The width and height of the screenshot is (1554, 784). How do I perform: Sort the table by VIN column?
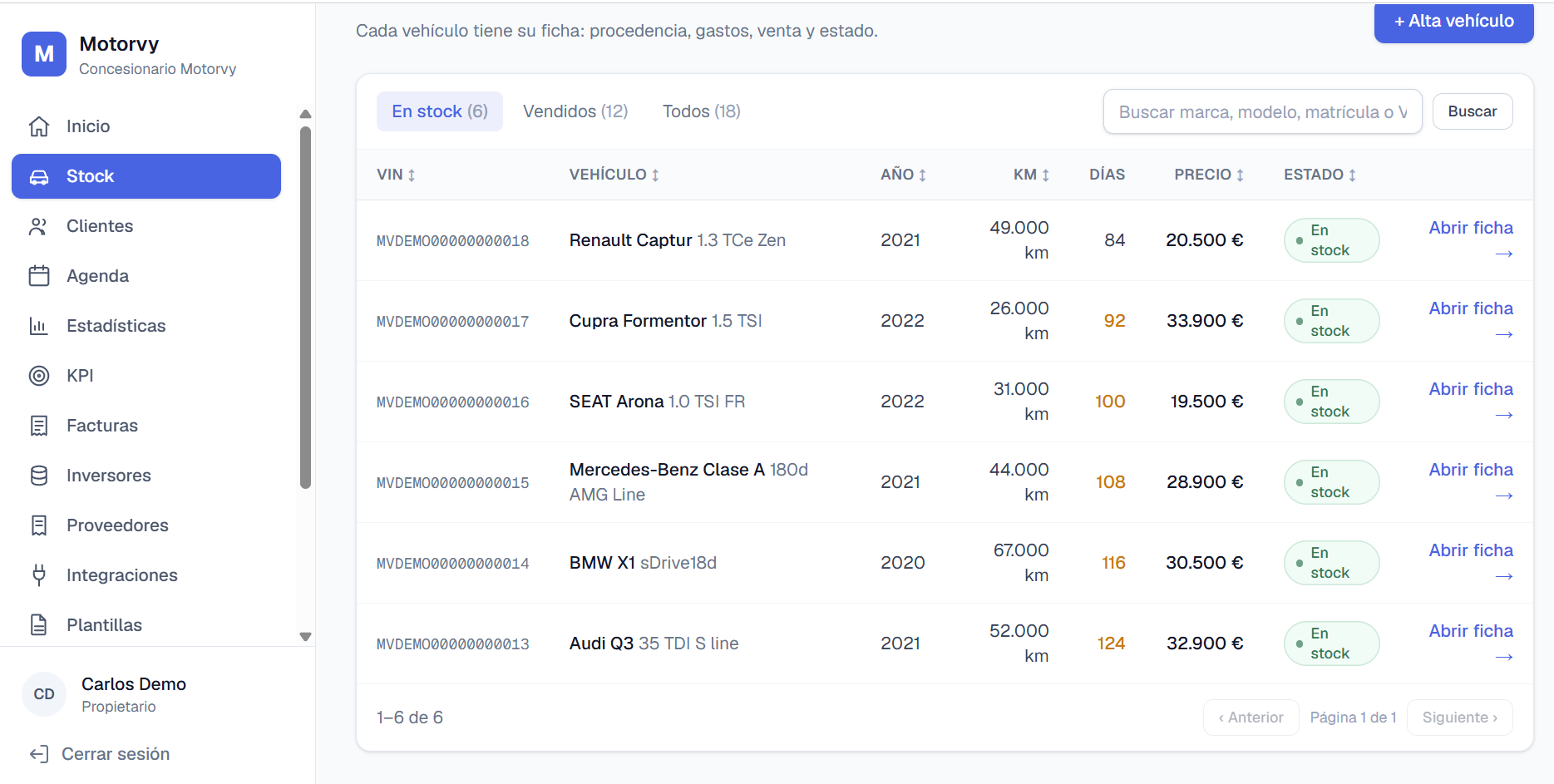click(x=396, y=175)
